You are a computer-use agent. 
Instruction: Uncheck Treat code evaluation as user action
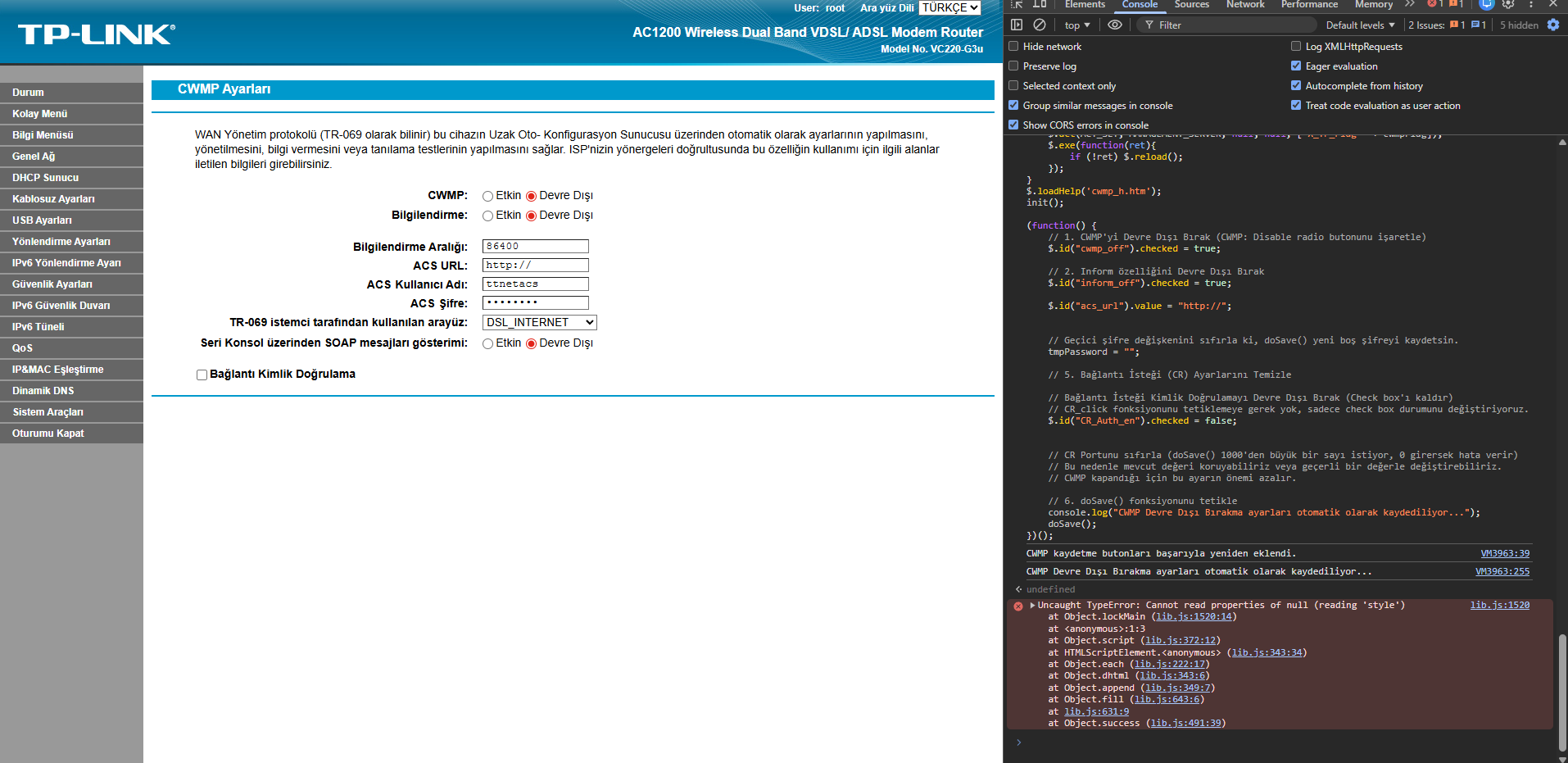click(x=1296, y=106)
